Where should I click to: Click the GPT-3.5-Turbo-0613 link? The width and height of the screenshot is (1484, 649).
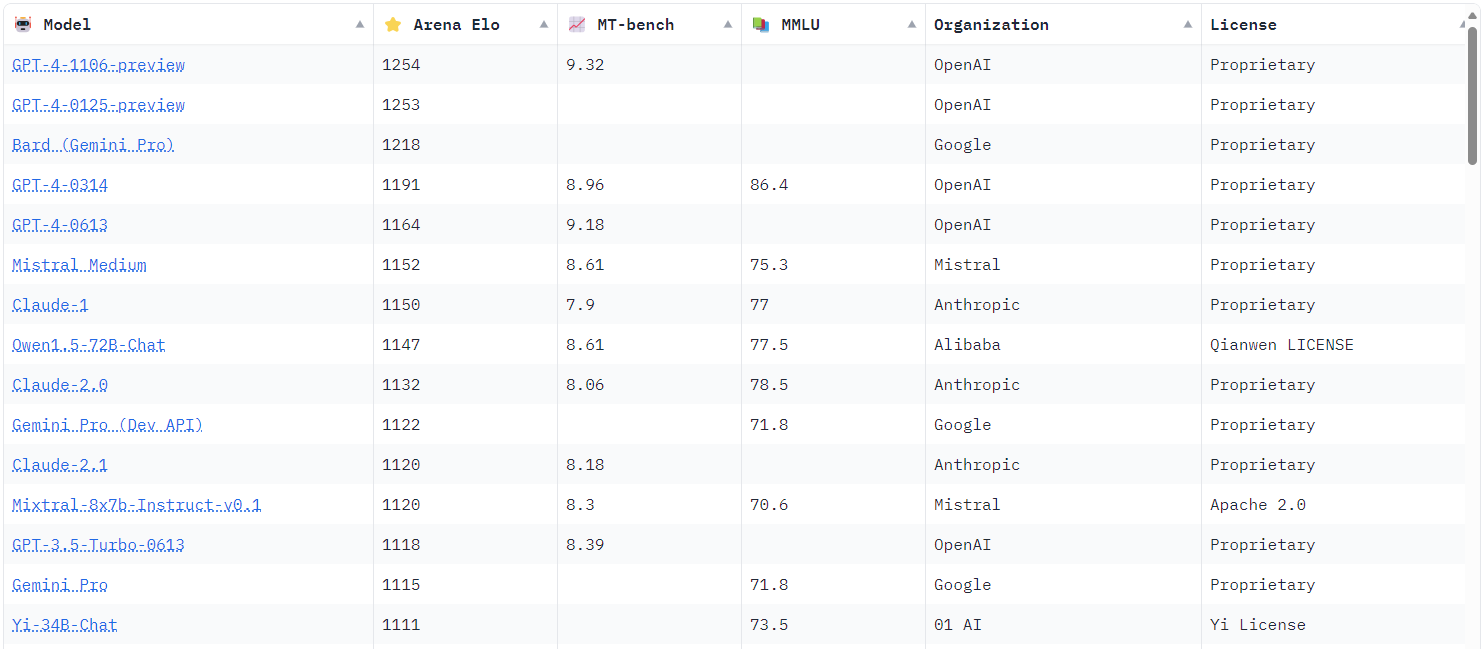[x=98, y=545]
